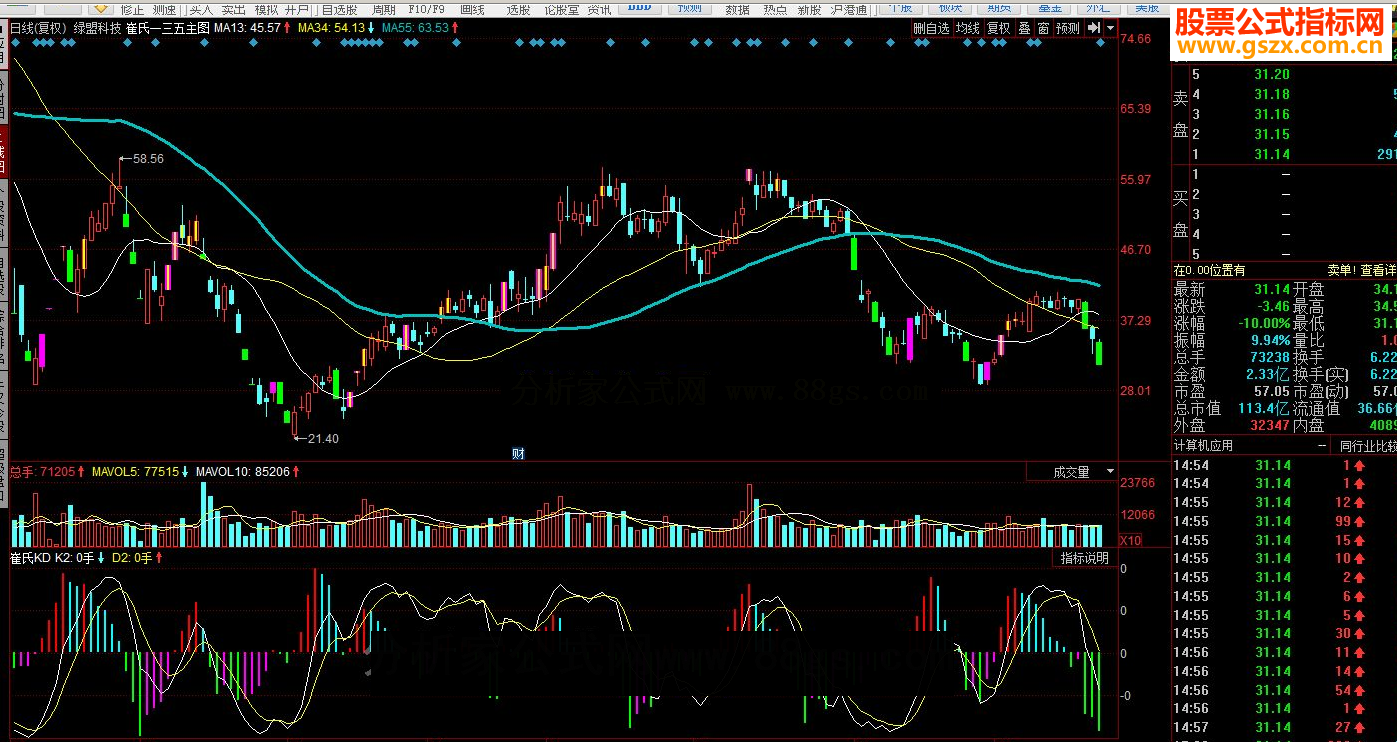Image resolution: width=1397 pixels, height=742 pixels.
Task: Click the 财 financial marker below the chart
Action: (x=518, y=453)
